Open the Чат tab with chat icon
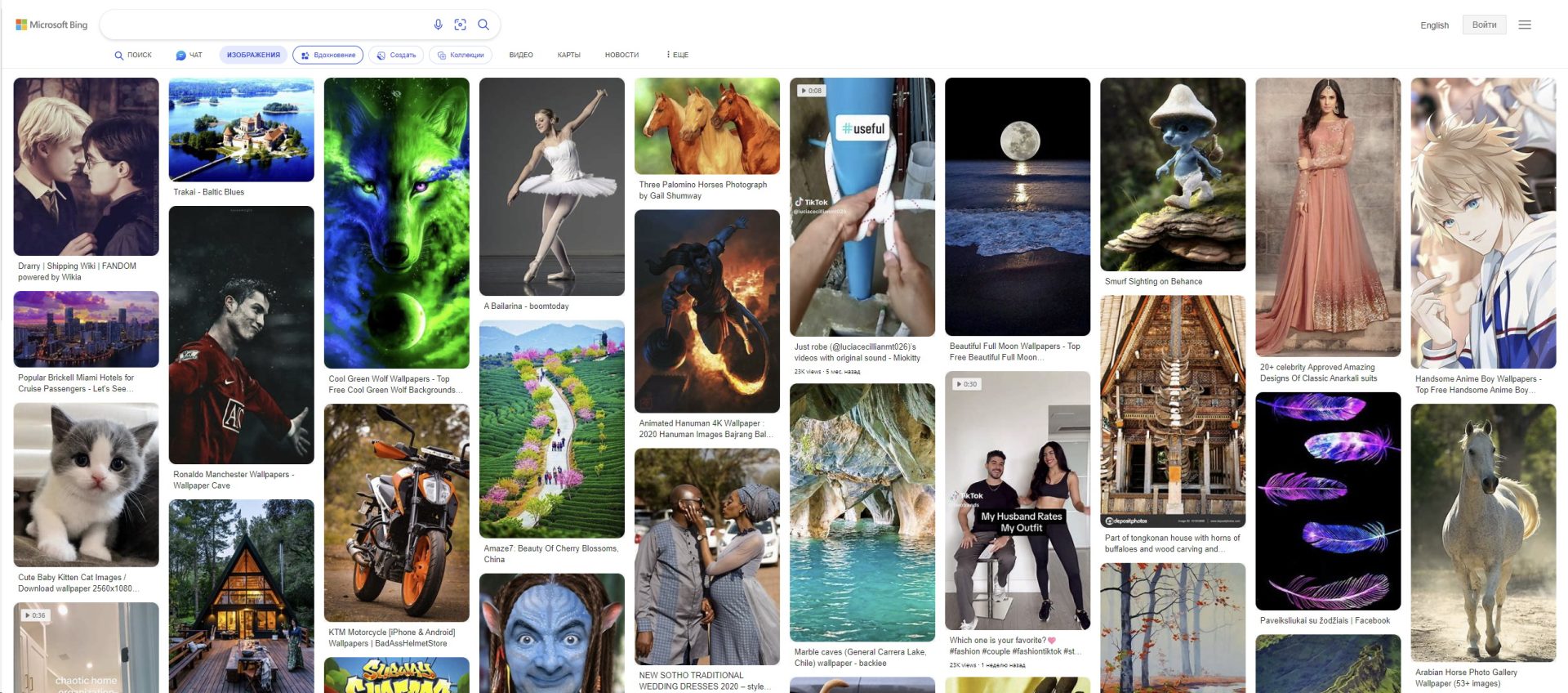Screen dimensions: 1568x693 point(189,55)
